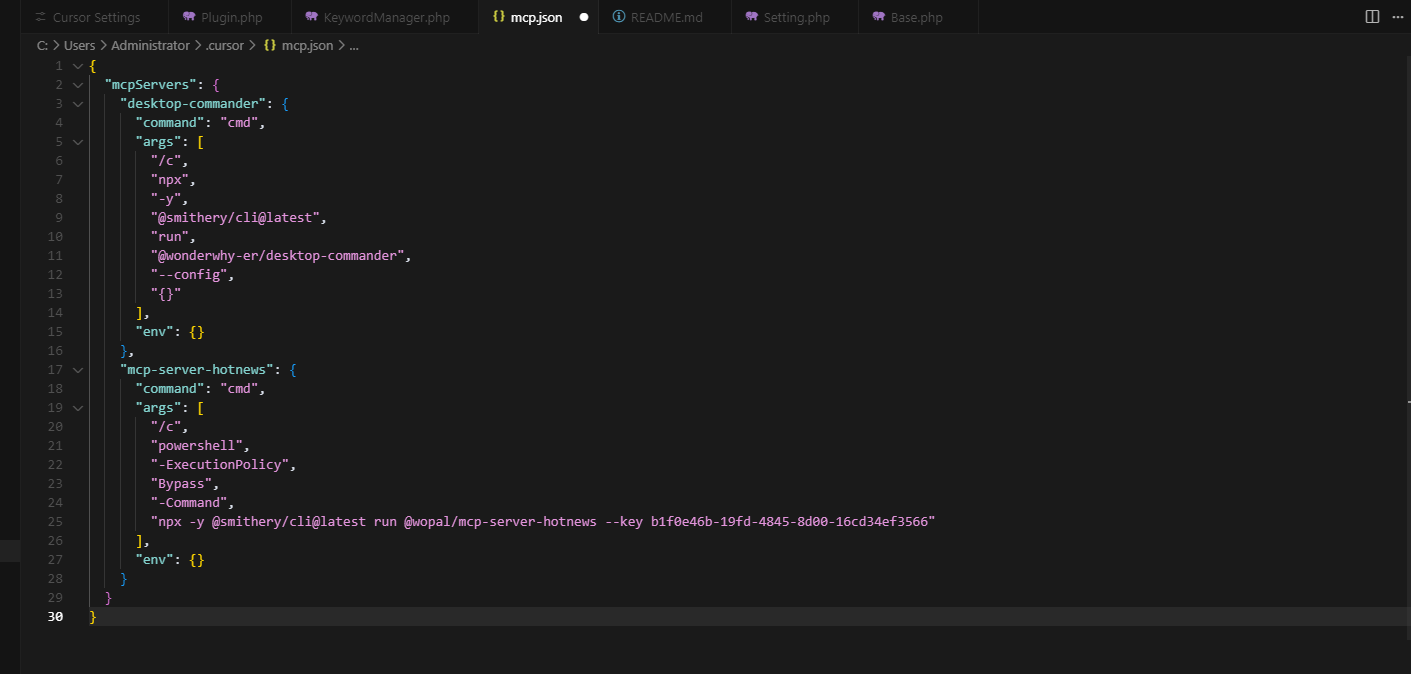The image size is (1411, 674).
Task: Click the settings icon on Cursor Settings tab
Action: [x=40, y=17]
